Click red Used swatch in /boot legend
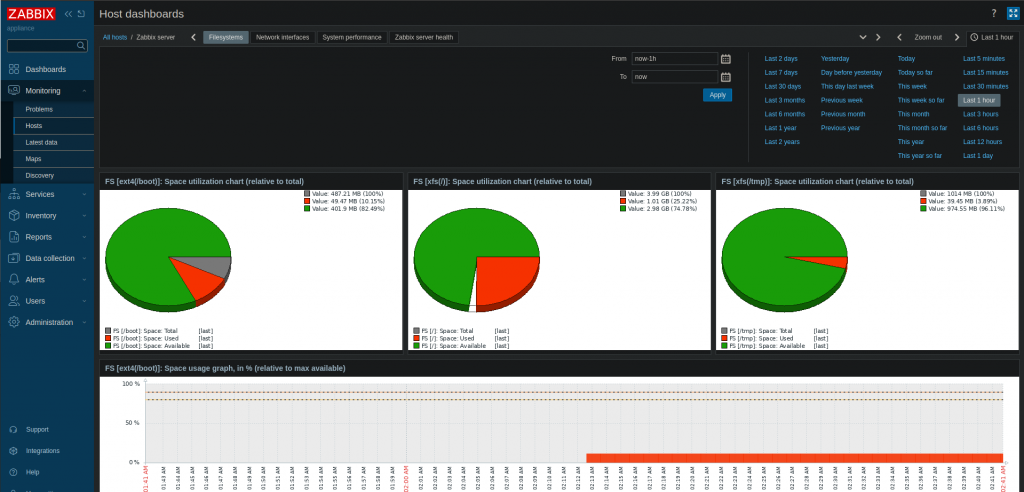 click(x=108, y=338)
